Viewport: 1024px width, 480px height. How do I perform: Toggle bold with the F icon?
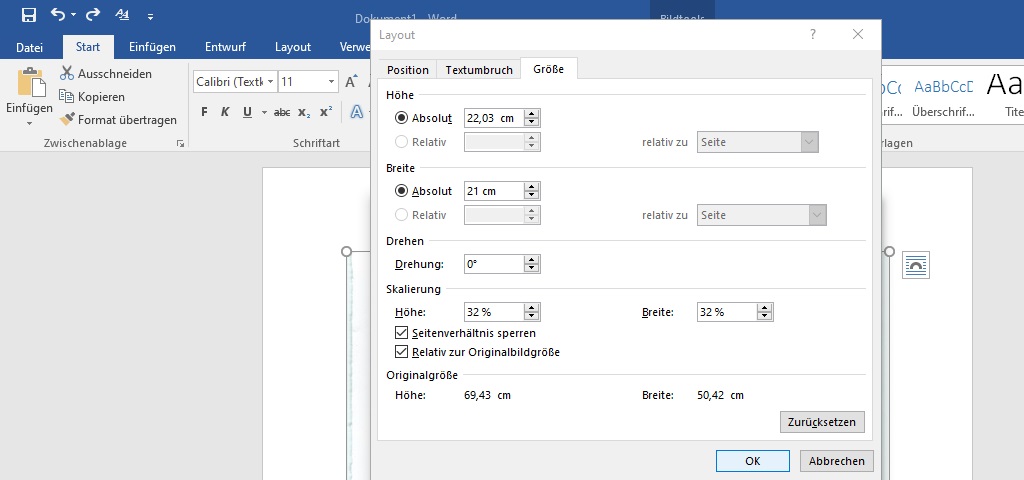coord(204,112)
